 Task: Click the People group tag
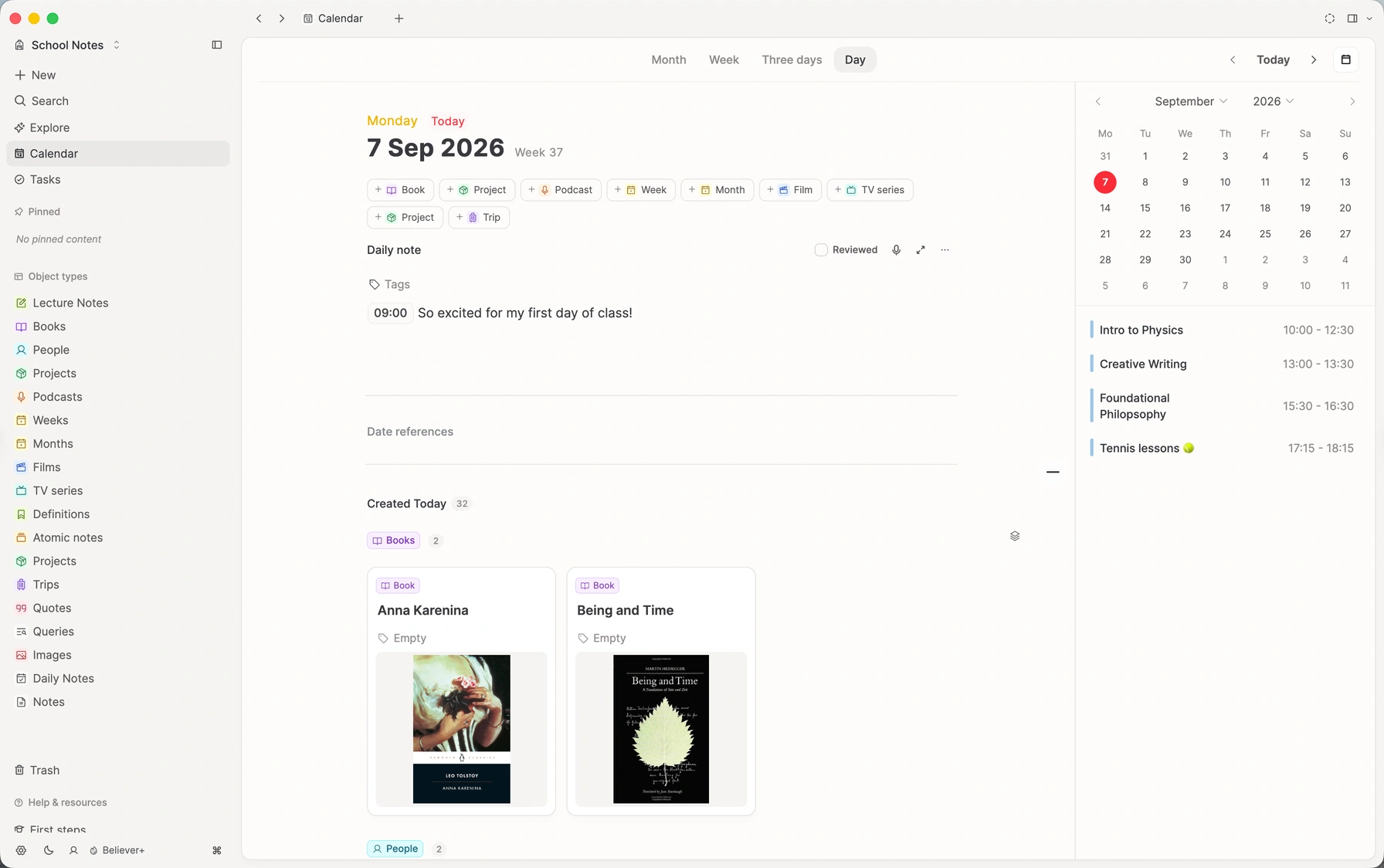395,849
